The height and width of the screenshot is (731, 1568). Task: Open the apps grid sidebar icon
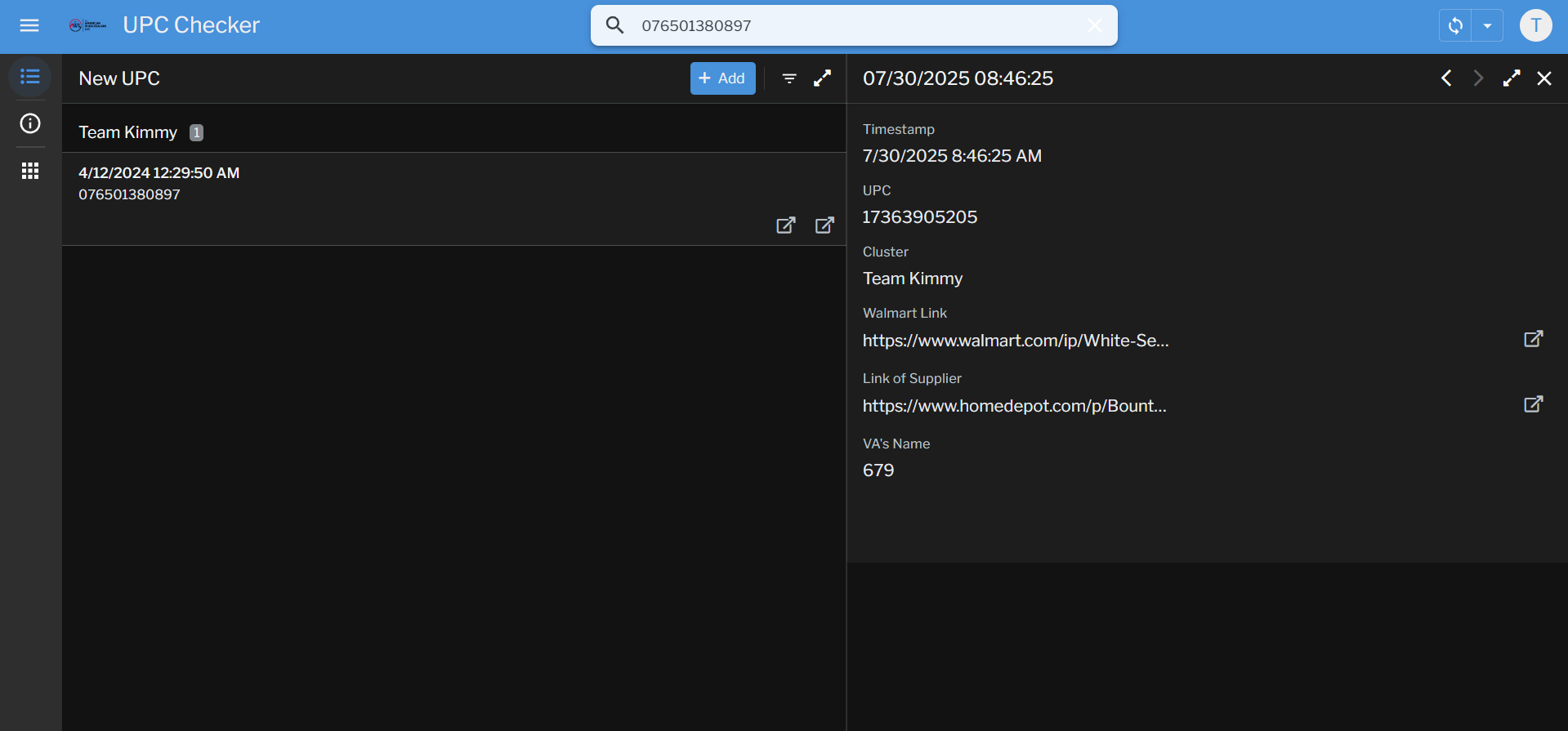pyautogui.click(x=30, y=171)
